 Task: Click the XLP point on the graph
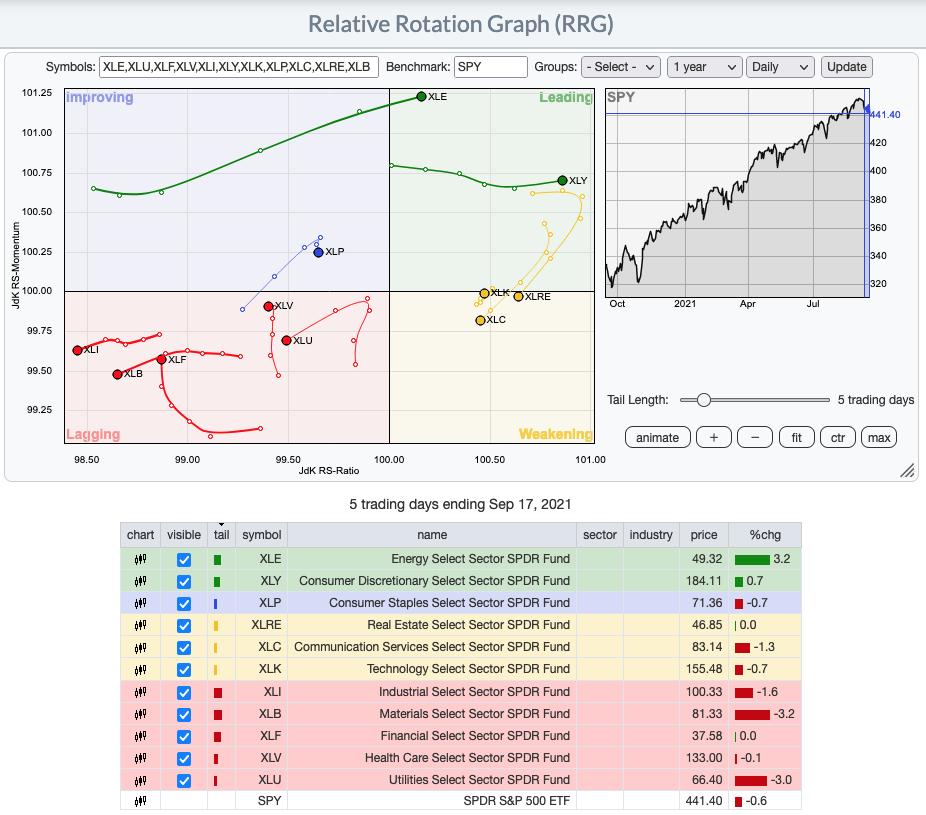(318, 252)
